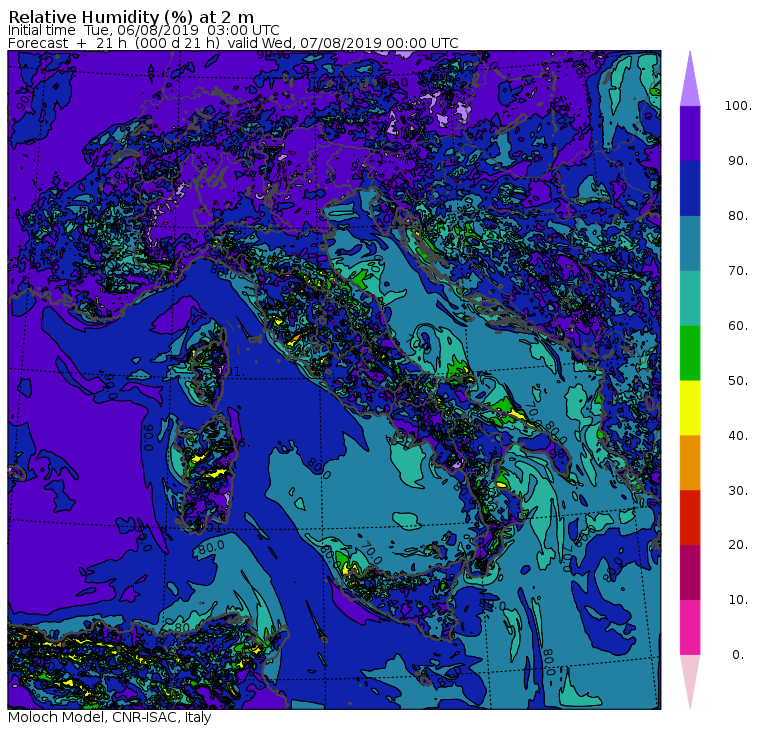Image resolution: width=760 pixels, height=731 pixels.
Task: Click the '40.' colorbar label
Action: (x=738, y=436)
